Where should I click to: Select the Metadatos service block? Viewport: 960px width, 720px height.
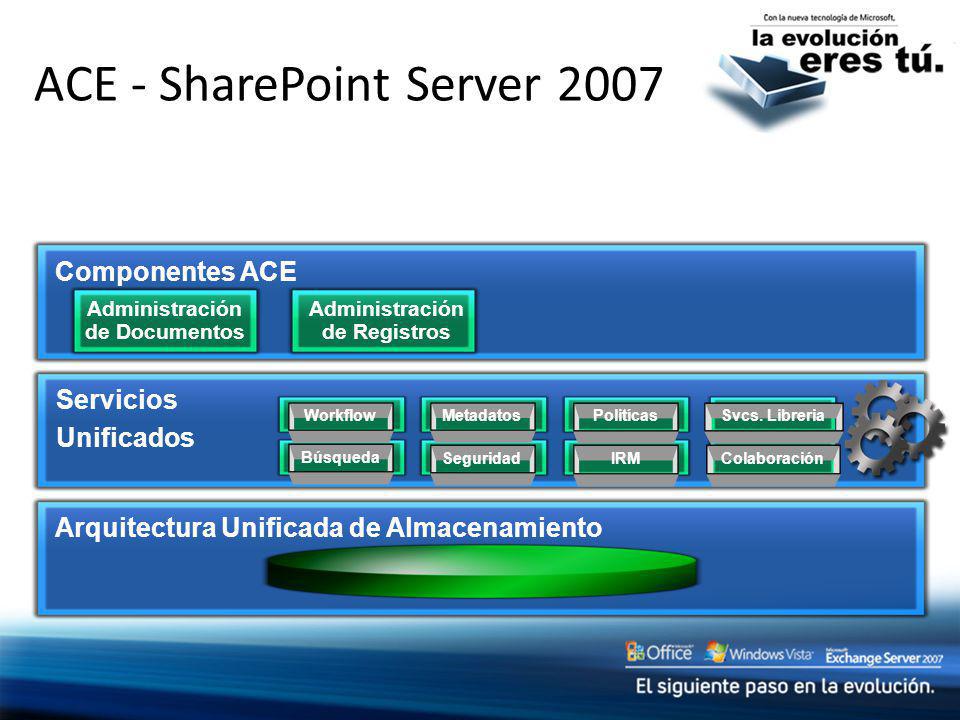pos(483,416)
